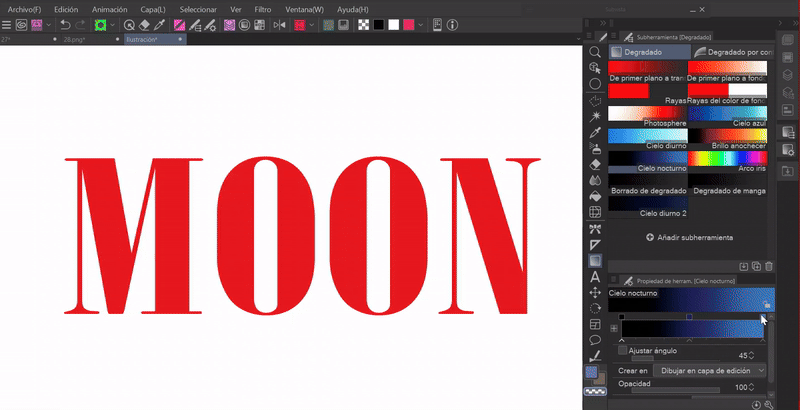
Task: Select the Correct line tool
Action: tap(595, 356)
